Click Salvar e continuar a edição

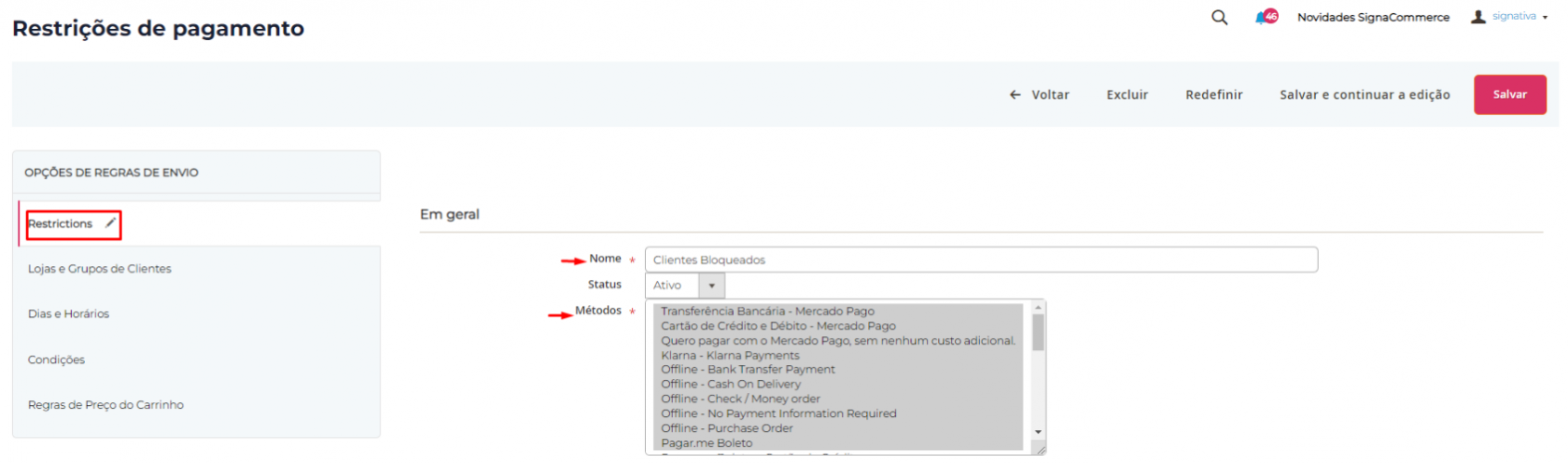click(x=1365, y=95)
